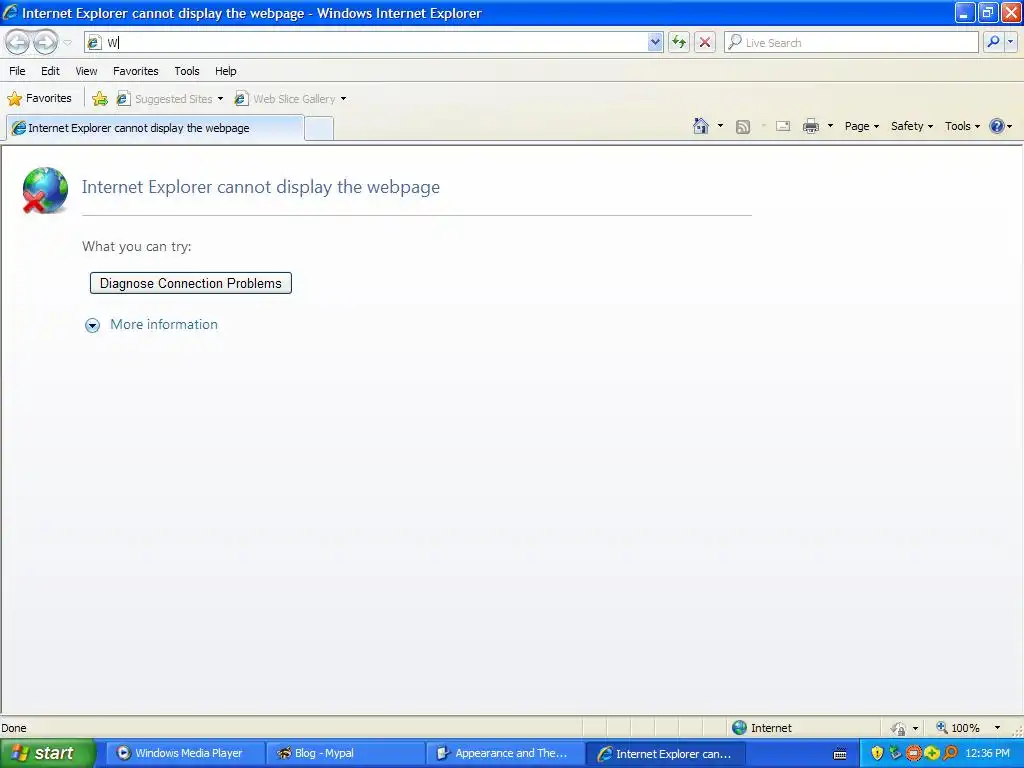Image resolution: width=1024 pixels, height=768 pixels.
Task: Select the 'Internet Explorer cannot display' tab
Action: 155,128
